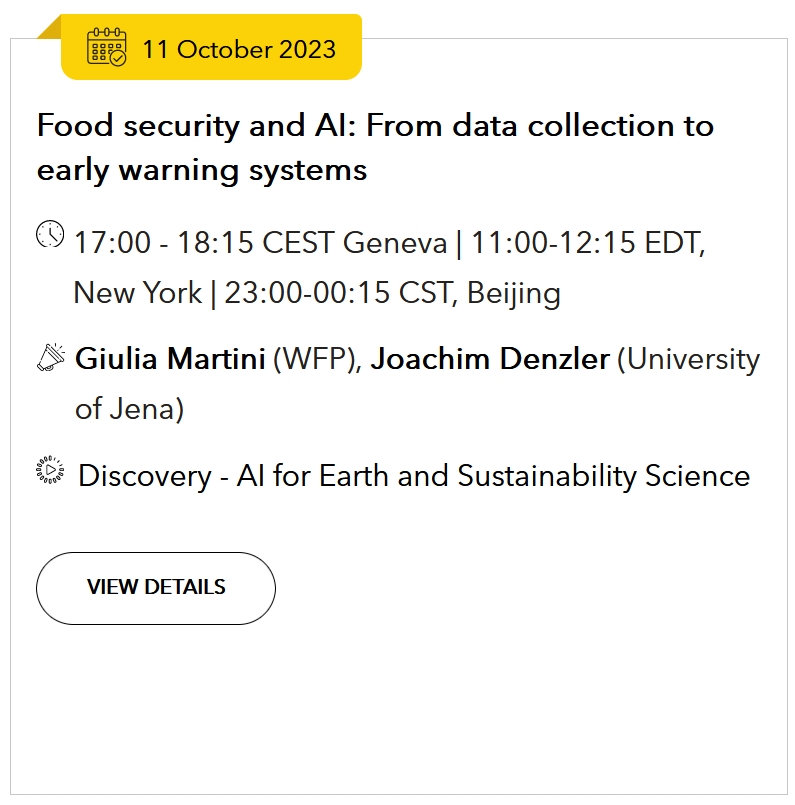Image resolution: width=795 pixels, height=805 pixels.
Task: Click the empty area of the event card
Action: click(x=398, y=708)
